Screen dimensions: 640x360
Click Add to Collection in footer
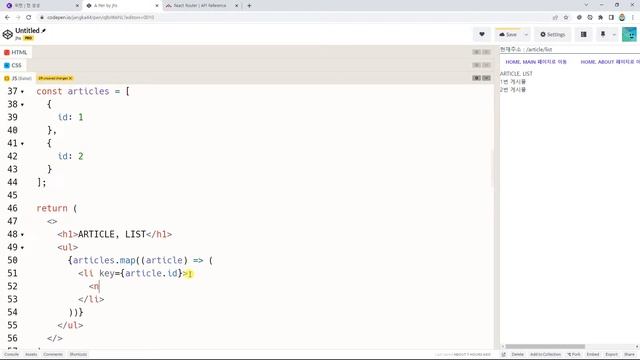pos(545,354)
